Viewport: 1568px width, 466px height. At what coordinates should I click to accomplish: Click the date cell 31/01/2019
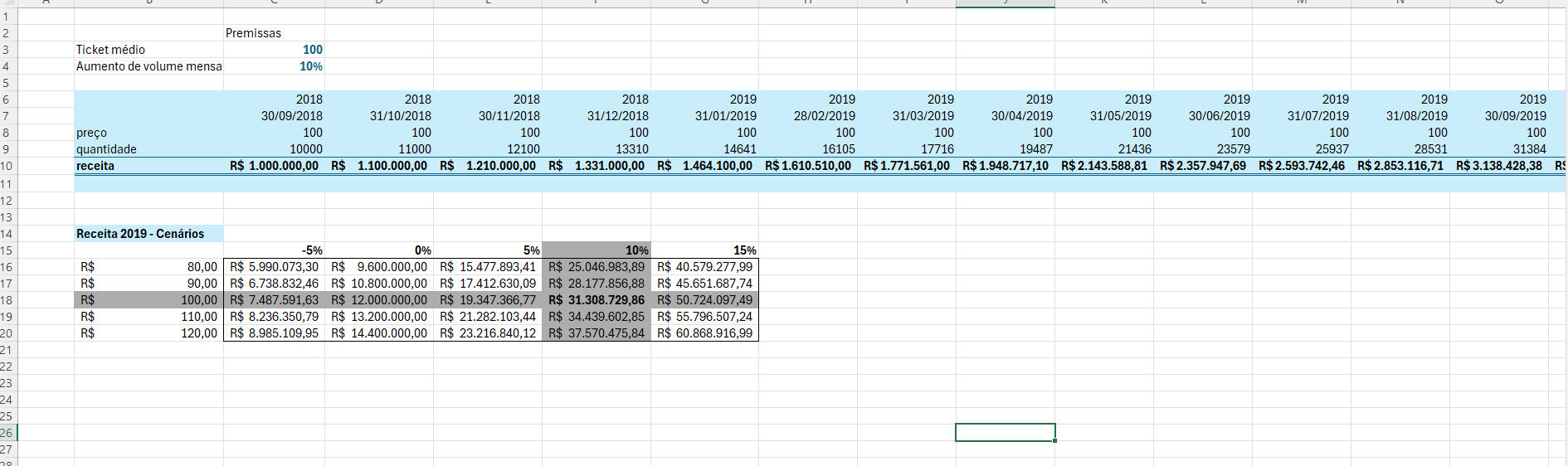[704, 116]
